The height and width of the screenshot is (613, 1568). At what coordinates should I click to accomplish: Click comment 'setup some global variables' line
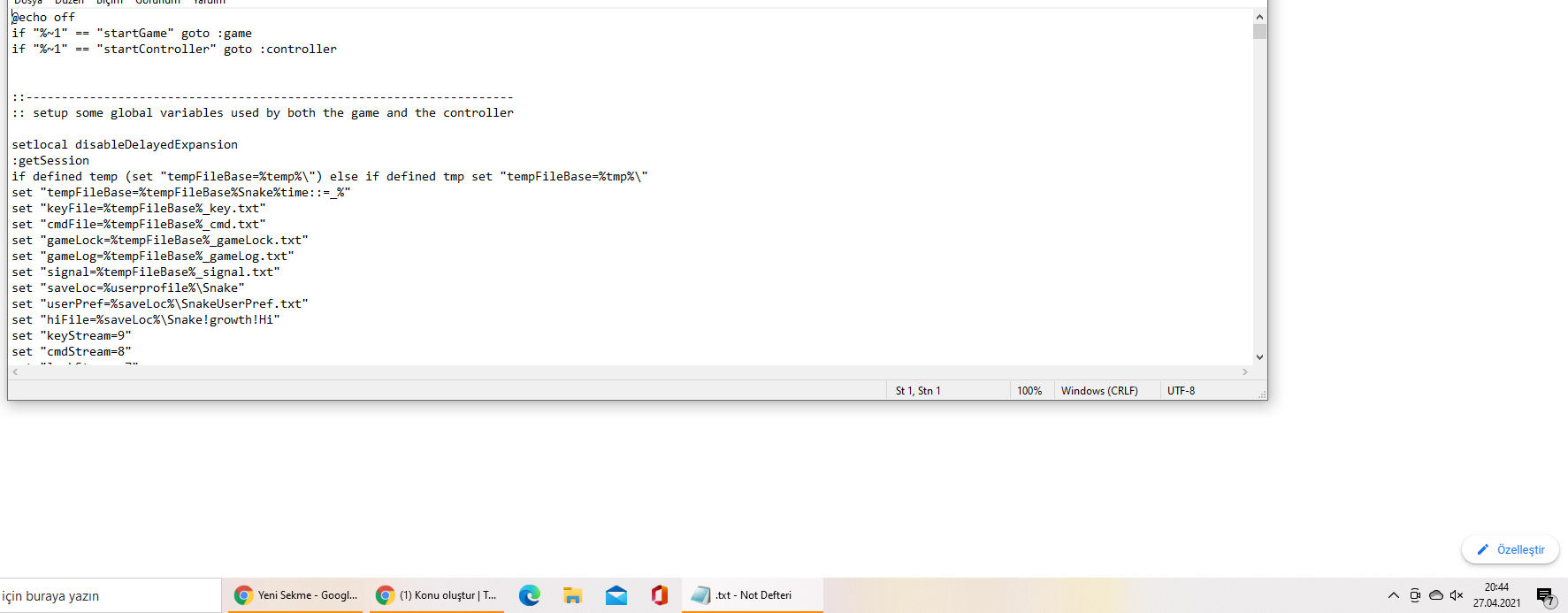[x=263, y=112]
